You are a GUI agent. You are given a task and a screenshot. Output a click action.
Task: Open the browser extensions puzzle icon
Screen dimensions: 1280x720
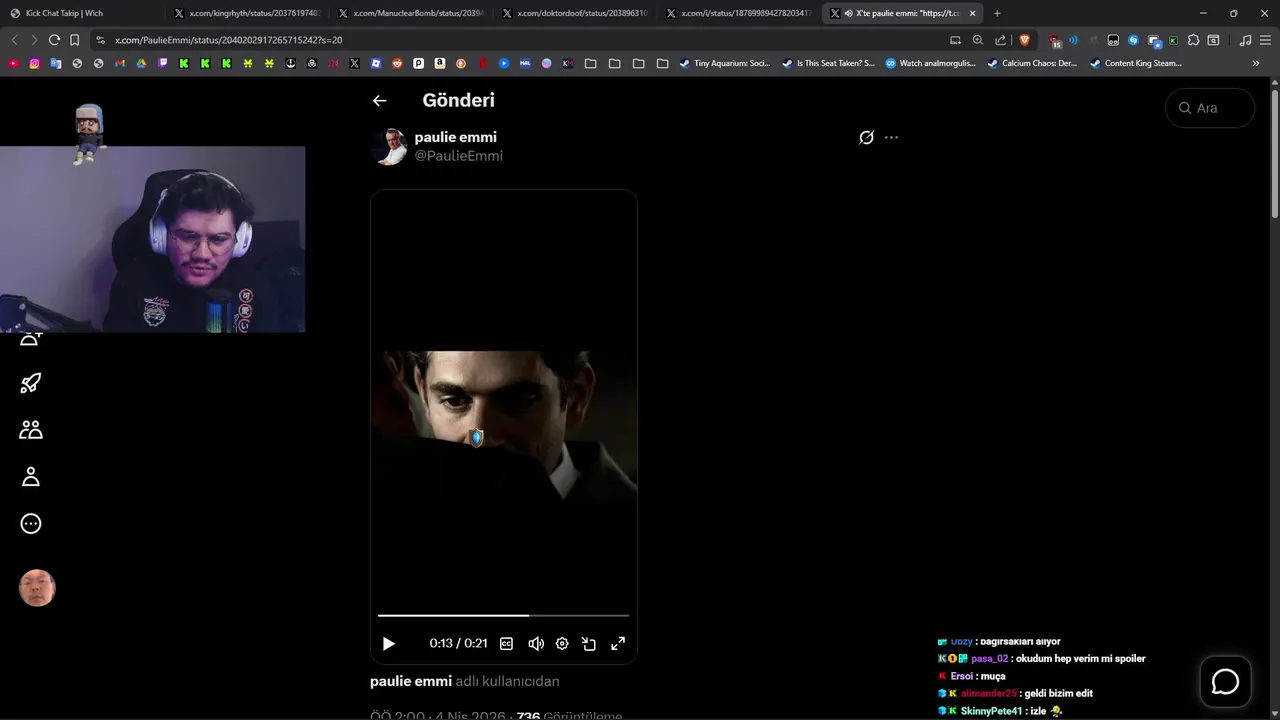[1193, 40]
